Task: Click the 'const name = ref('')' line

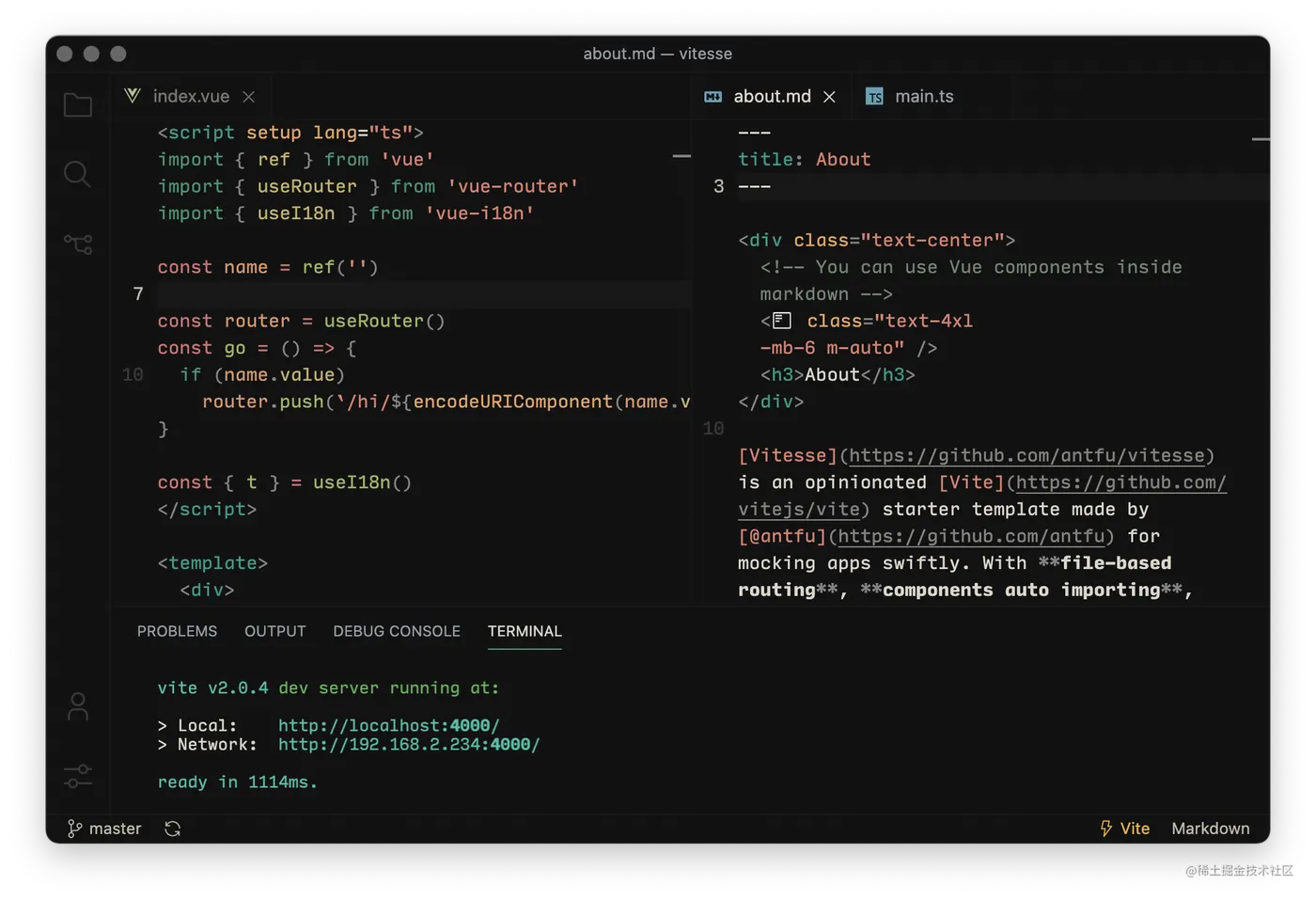Action: 268,267
